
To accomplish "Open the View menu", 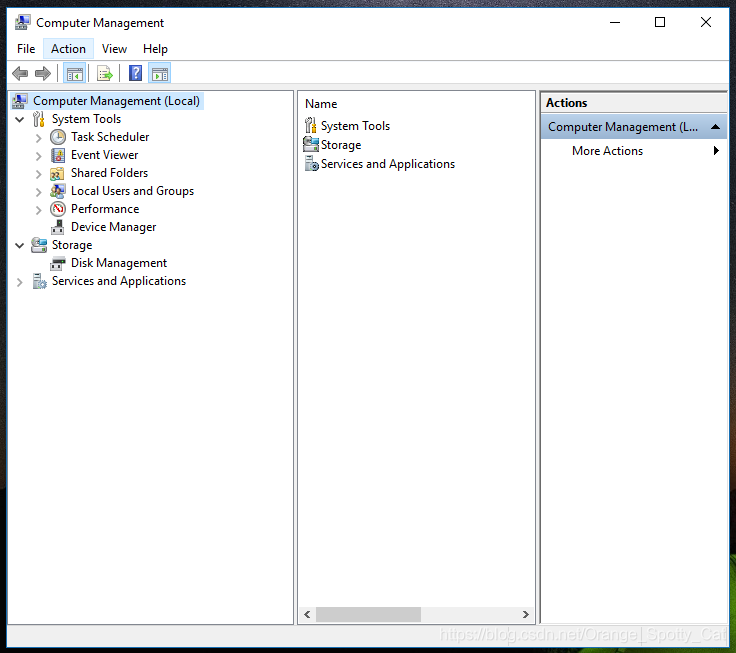I will pos(114,49).
